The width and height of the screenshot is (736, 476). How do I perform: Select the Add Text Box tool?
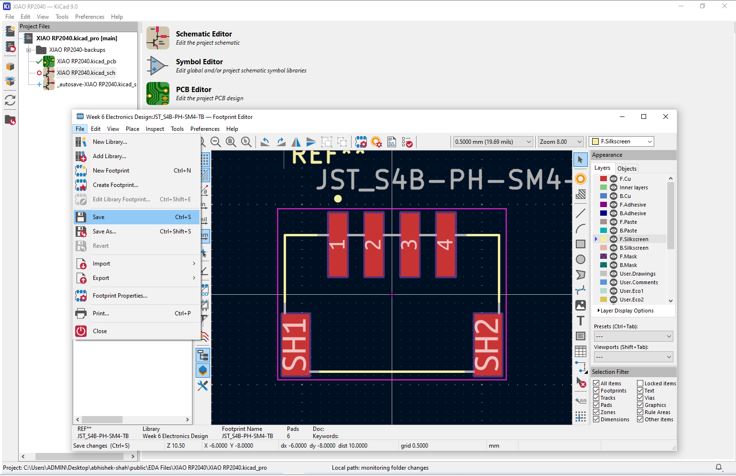pyautogui.click(x=581, y=336)
